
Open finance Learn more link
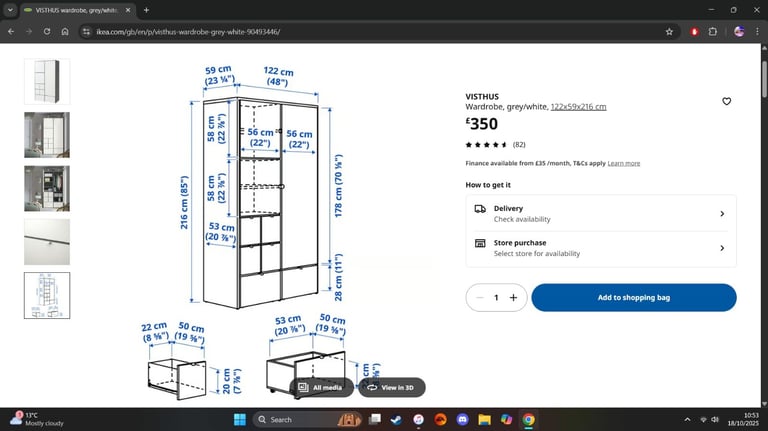[x=624, y=164]
